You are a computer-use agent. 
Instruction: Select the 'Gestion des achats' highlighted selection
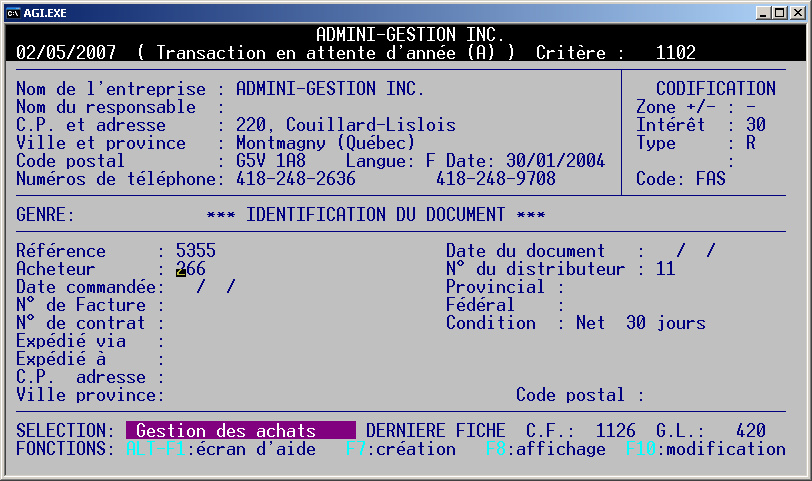click(x=240, y=431)
